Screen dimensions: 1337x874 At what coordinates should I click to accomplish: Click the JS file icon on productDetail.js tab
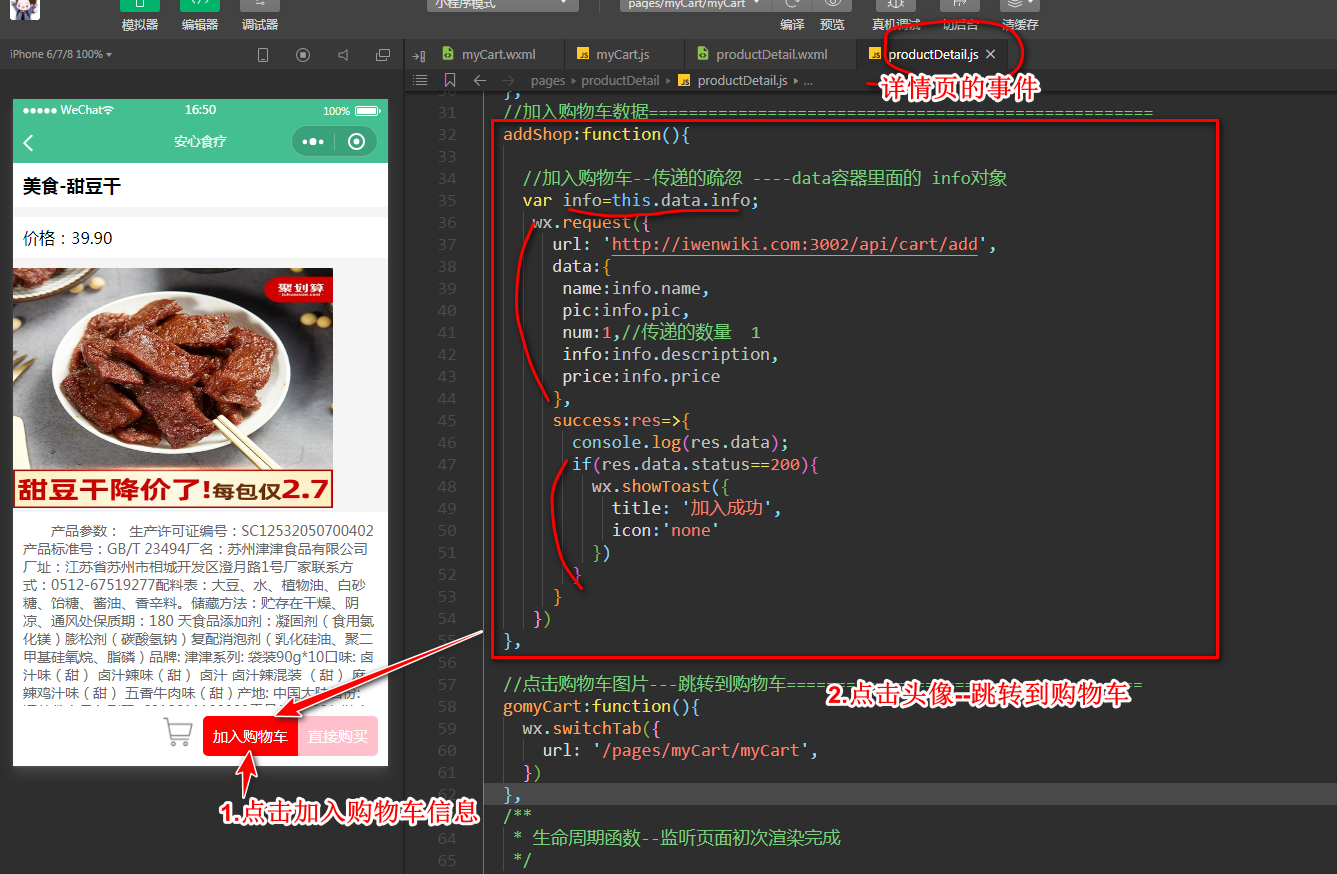(876, 54)
